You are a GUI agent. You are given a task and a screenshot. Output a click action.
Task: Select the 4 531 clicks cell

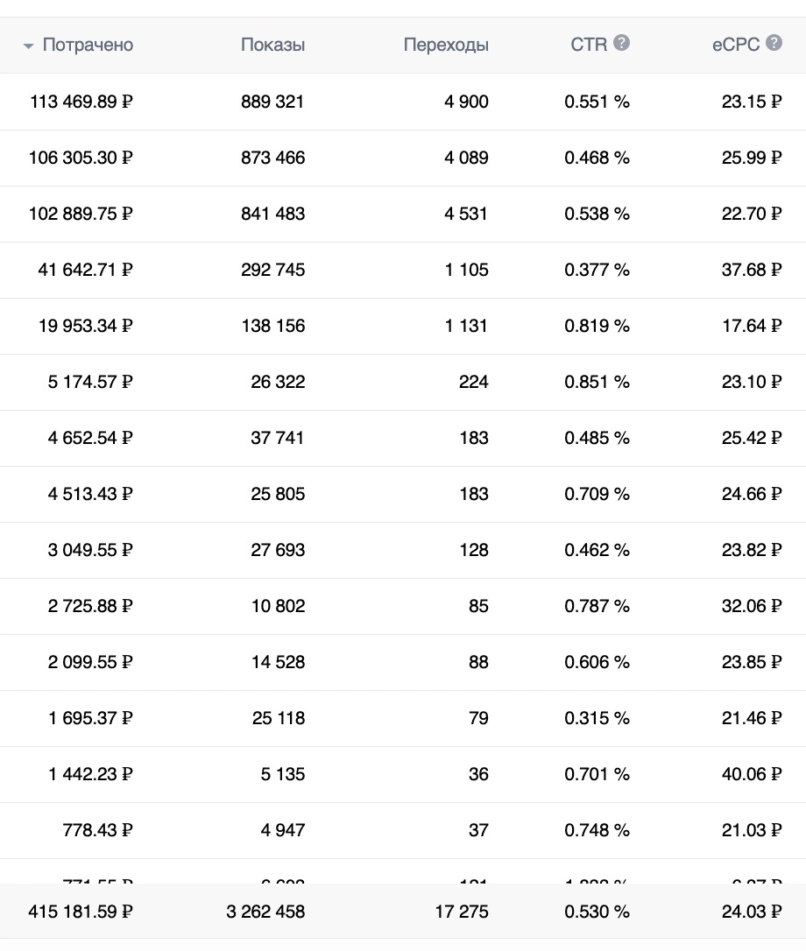point(466,213)
